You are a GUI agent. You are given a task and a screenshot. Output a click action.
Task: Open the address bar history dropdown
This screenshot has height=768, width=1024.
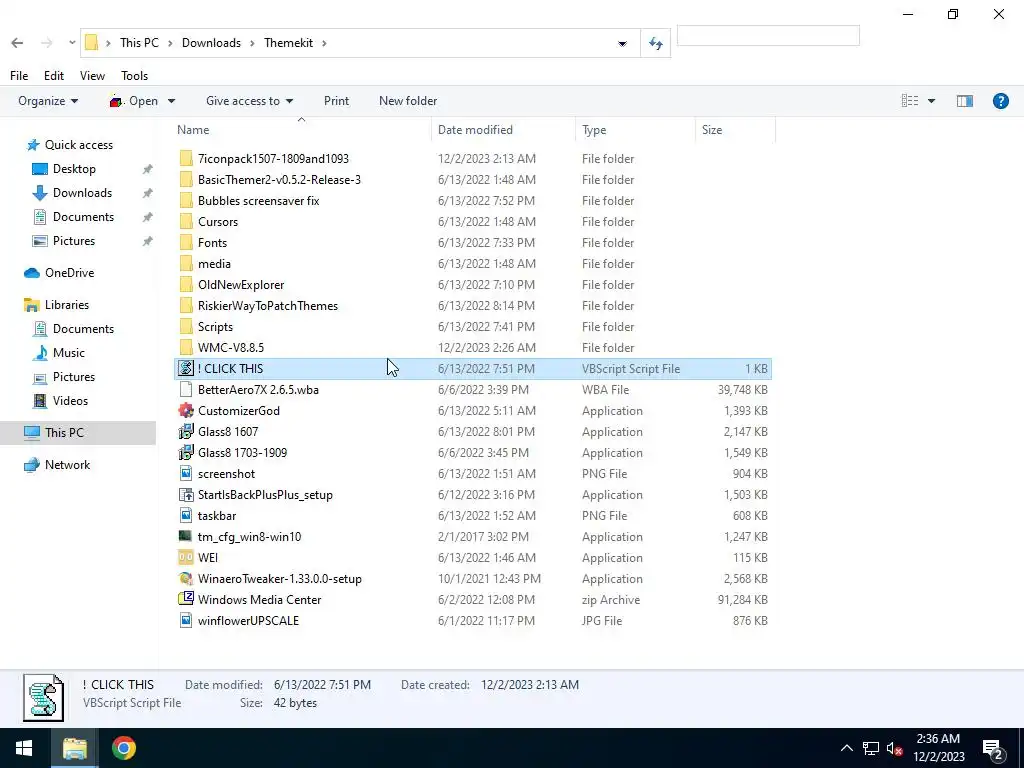tap(622, 44)
